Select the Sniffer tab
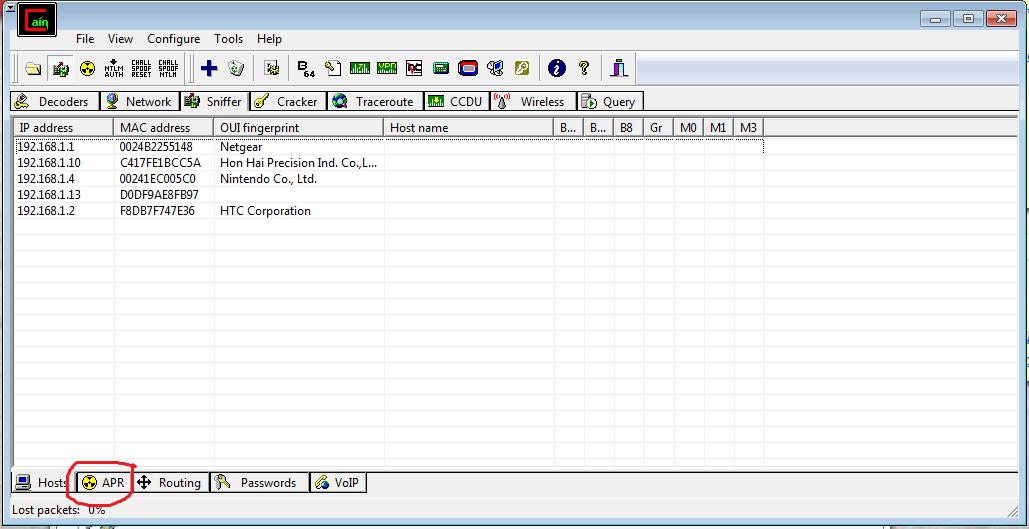 (214, 102)
